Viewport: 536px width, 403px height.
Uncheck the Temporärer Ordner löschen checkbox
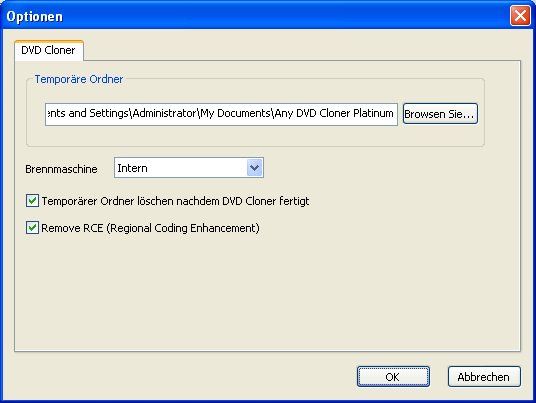tap(32, 201)
